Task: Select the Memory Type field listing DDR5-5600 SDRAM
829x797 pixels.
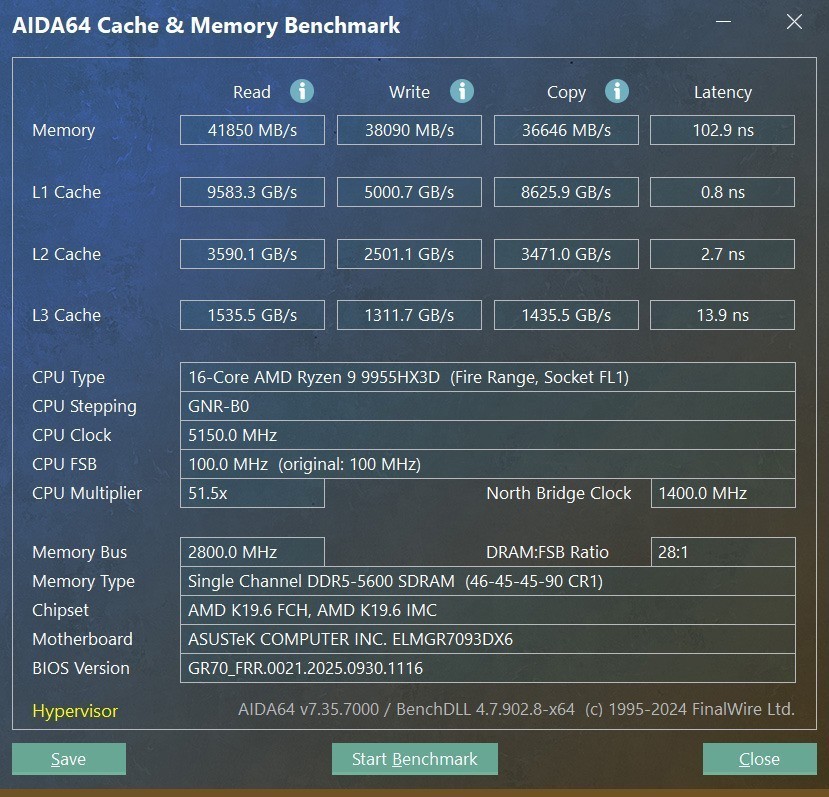Action: pyautogui.click(x=484, y=581)
